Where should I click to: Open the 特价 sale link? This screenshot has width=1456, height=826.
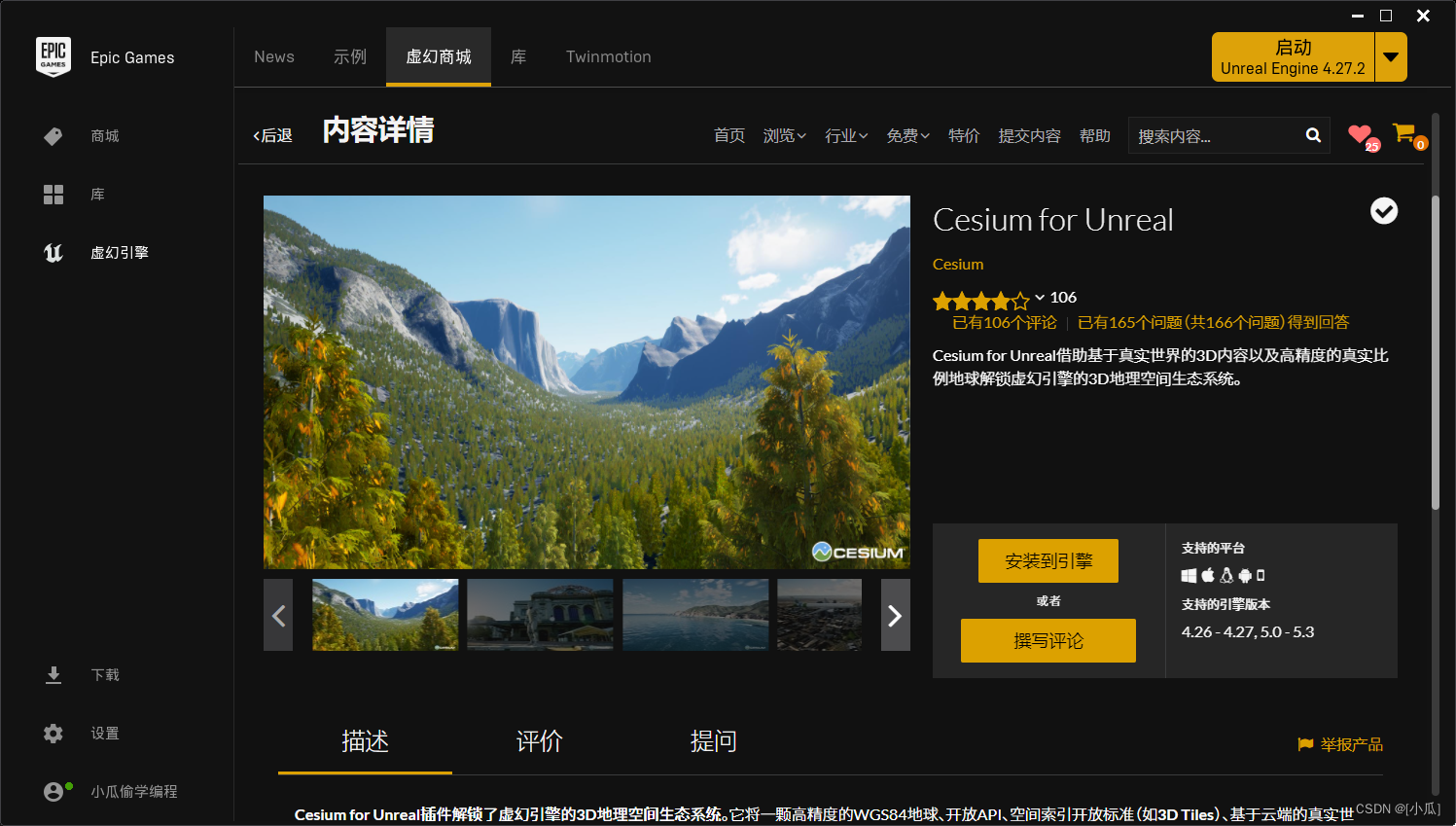click(964, 135)
